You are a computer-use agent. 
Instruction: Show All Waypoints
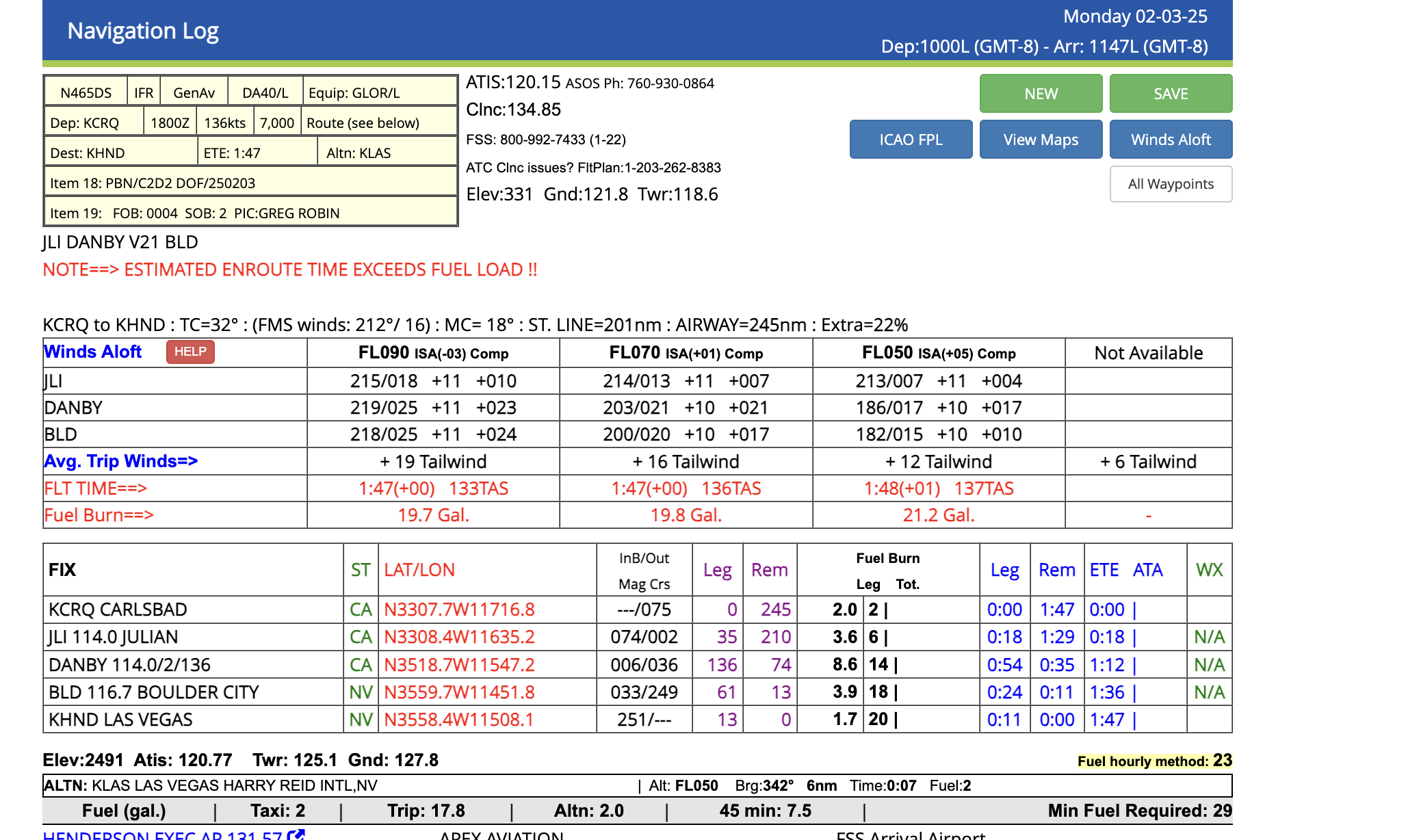point(1171,184)
